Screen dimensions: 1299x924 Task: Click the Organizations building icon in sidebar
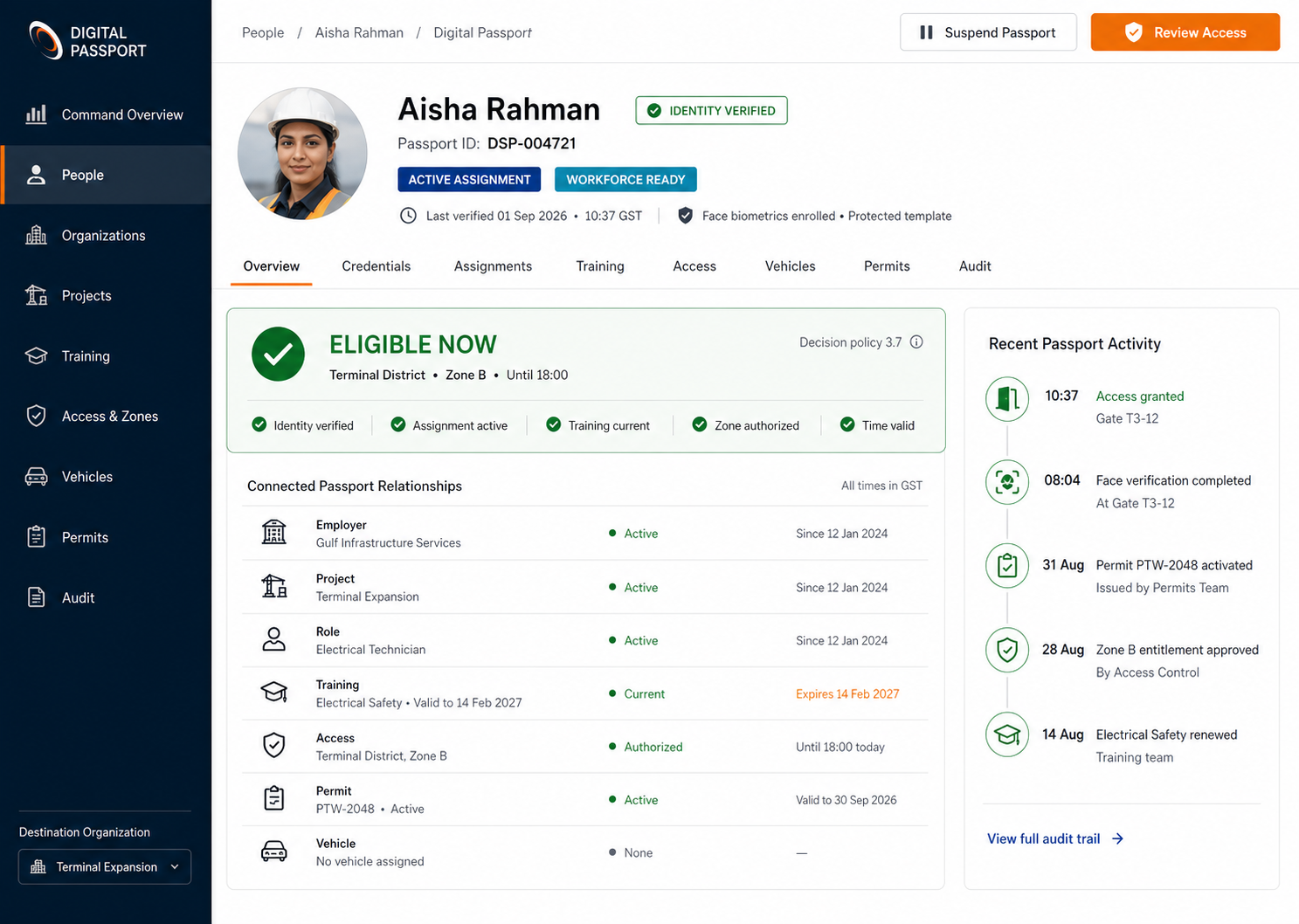coord(36,235)
